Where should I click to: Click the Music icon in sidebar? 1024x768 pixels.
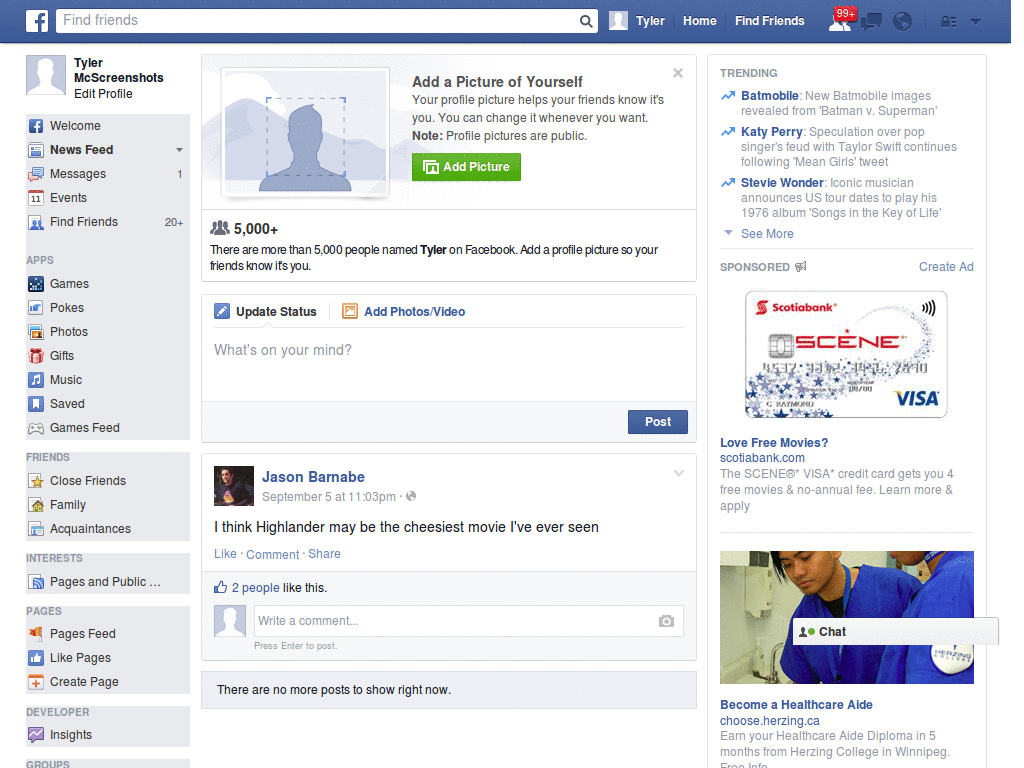click(x=36, y=380)
